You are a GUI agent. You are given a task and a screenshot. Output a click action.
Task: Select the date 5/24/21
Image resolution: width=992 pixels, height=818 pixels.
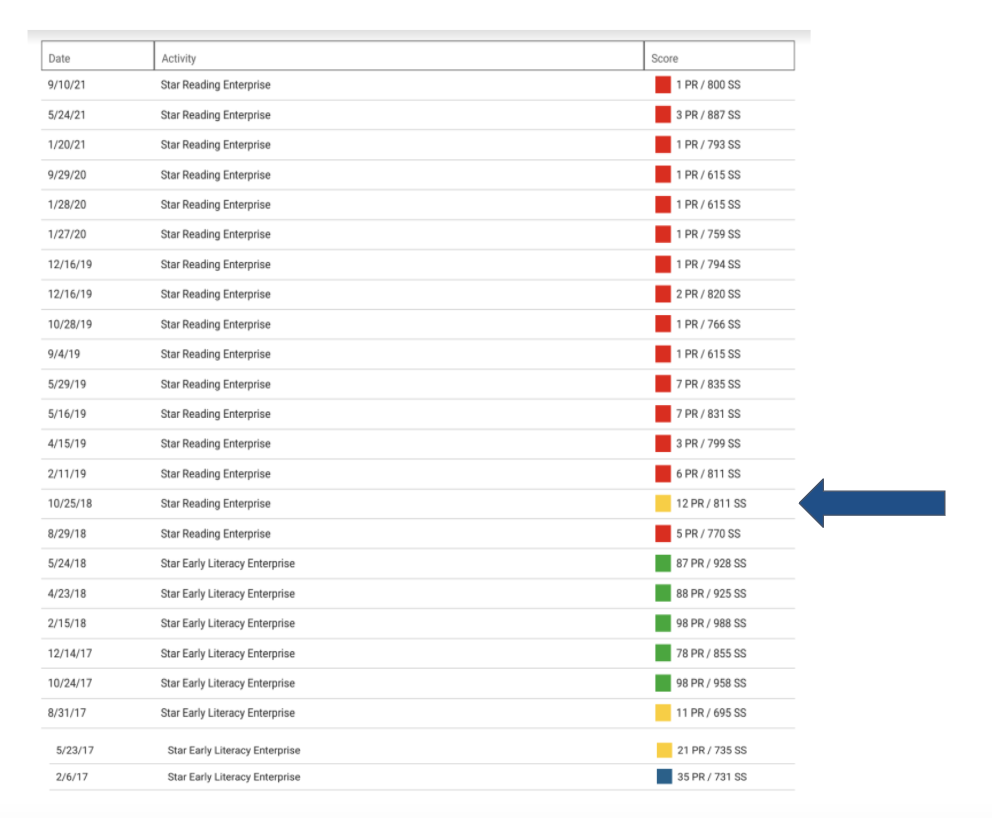66,115
